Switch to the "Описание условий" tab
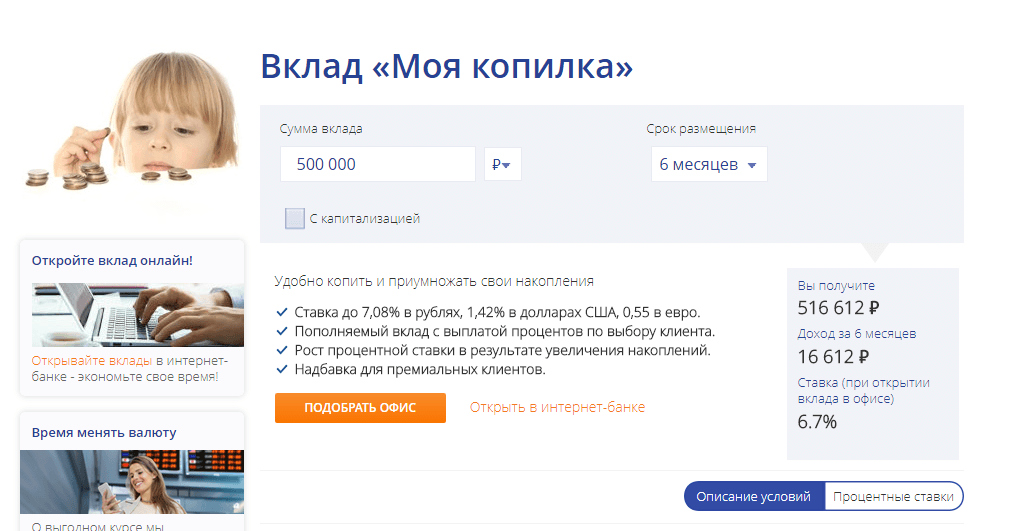This screenshot has height=531, width=1023. point(754,497)
